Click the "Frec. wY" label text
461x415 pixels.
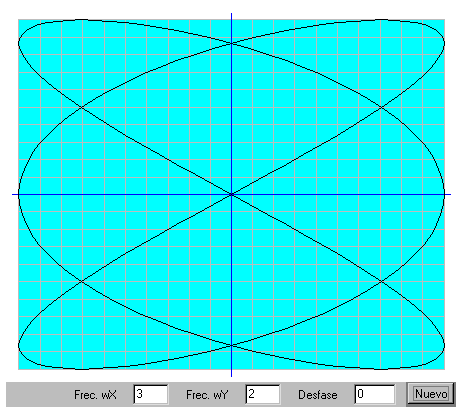(x=207, y=395)
